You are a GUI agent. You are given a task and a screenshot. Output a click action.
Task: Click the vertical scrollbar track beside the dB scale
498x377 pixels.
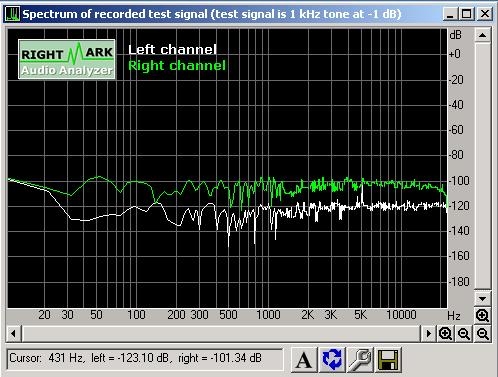click(x=482, y=167)
